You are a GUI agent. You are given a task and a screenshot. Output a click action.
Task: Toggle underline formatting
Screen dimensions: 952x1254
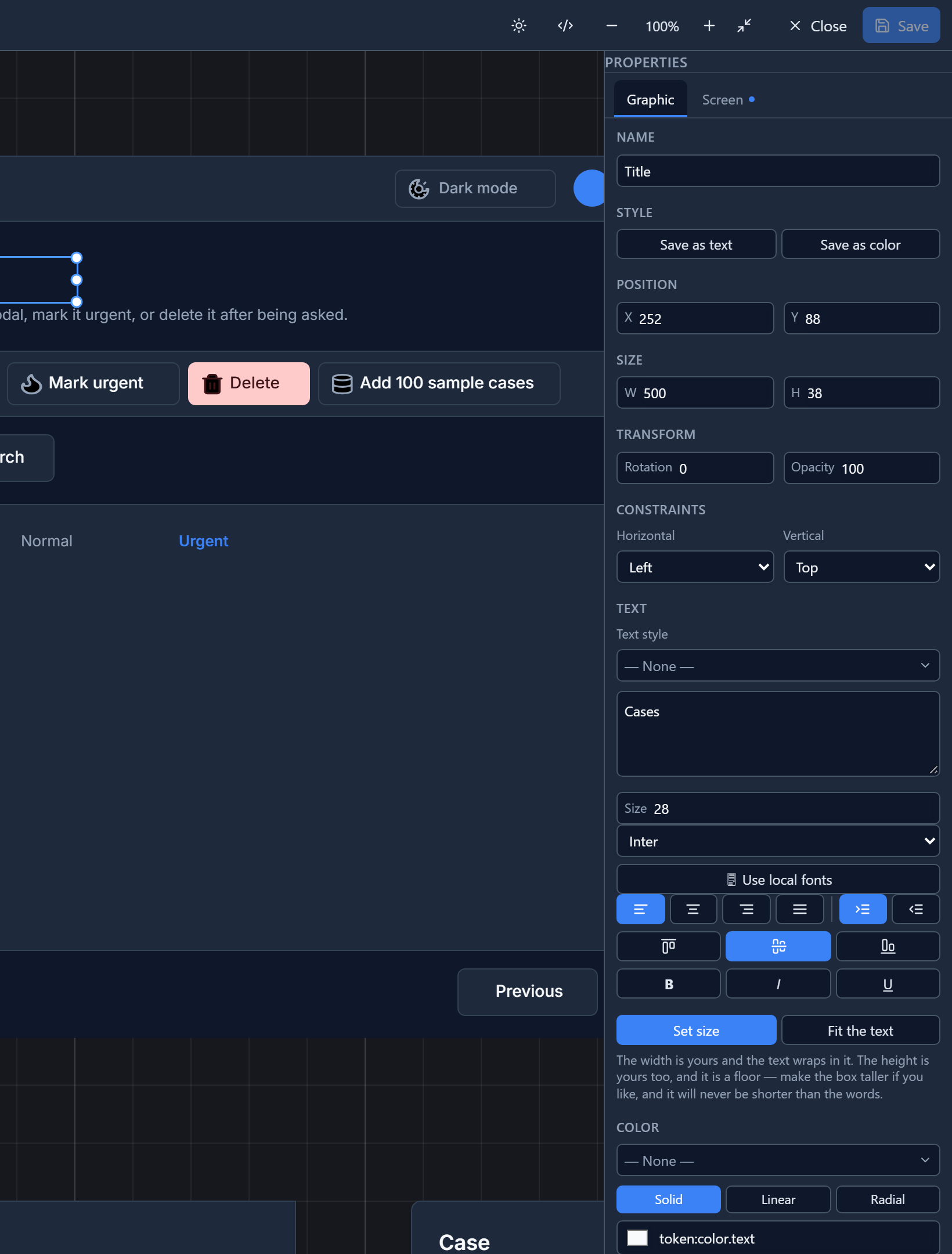click(888, 983)
